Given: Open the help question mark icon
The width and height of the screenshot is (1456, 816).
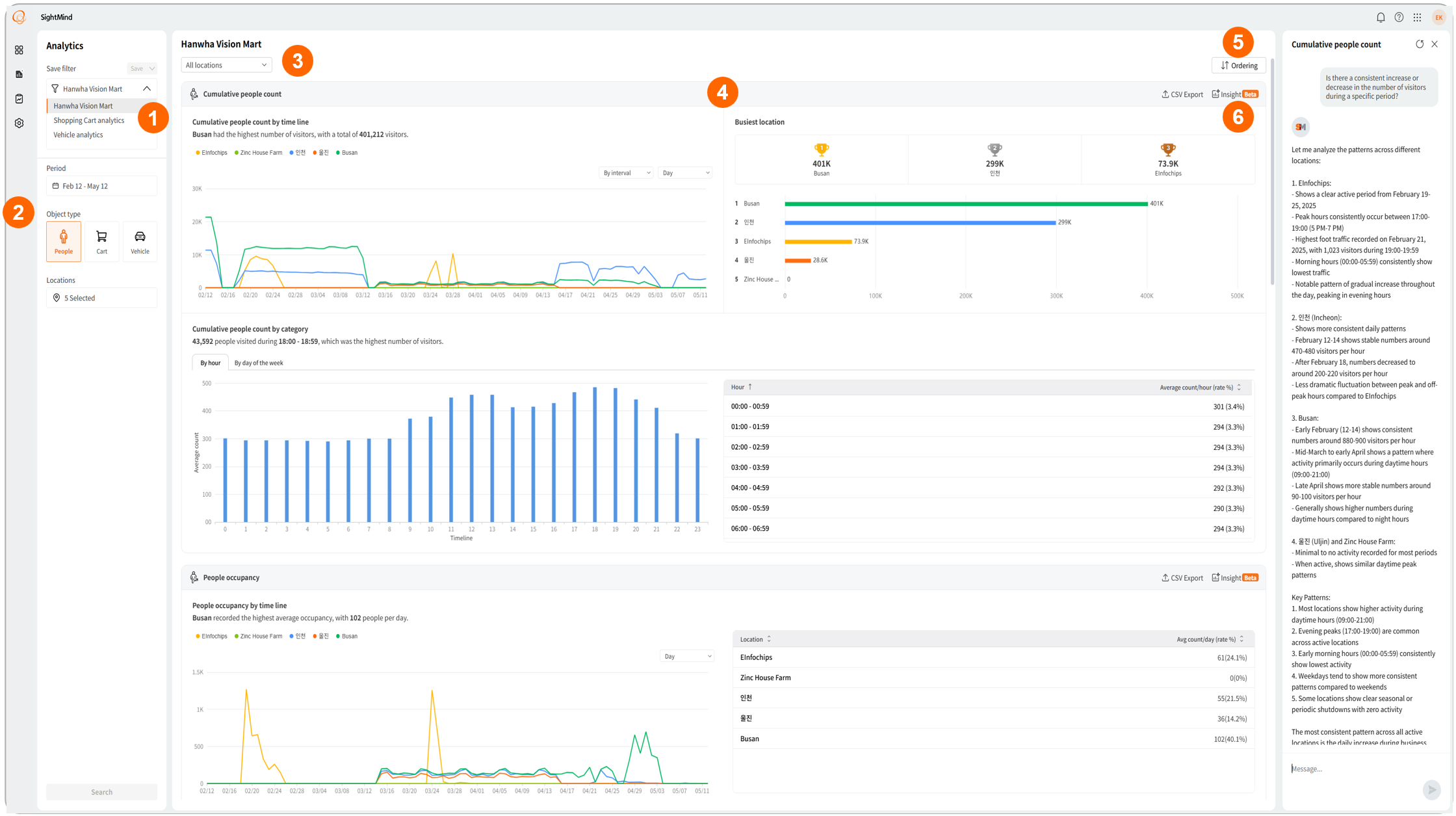Looking at the screenshot, I should [x=1399, y=18].
